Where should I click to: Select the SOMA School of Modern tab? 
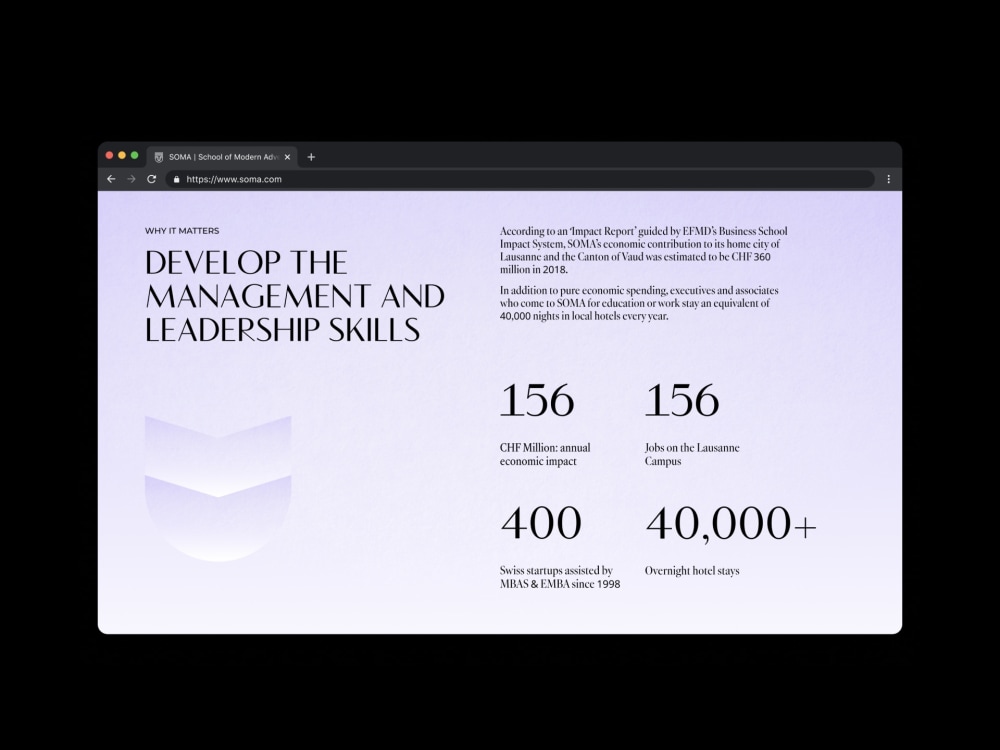(x=222, y=157)
